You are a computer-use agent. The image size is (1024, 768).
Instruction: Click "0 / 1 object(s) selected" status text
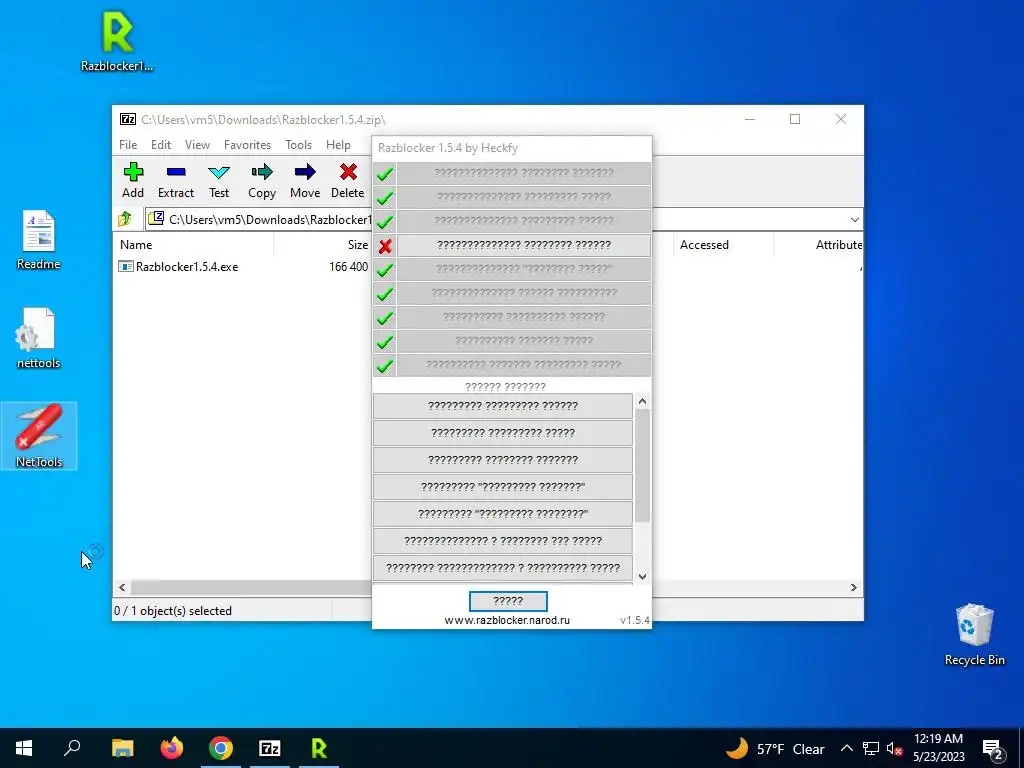click(x=173, y=611)
